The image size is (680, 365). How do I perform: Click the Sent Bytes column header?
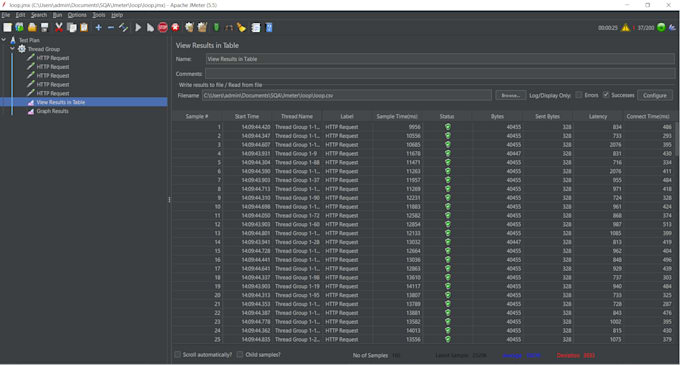[547, 116]
